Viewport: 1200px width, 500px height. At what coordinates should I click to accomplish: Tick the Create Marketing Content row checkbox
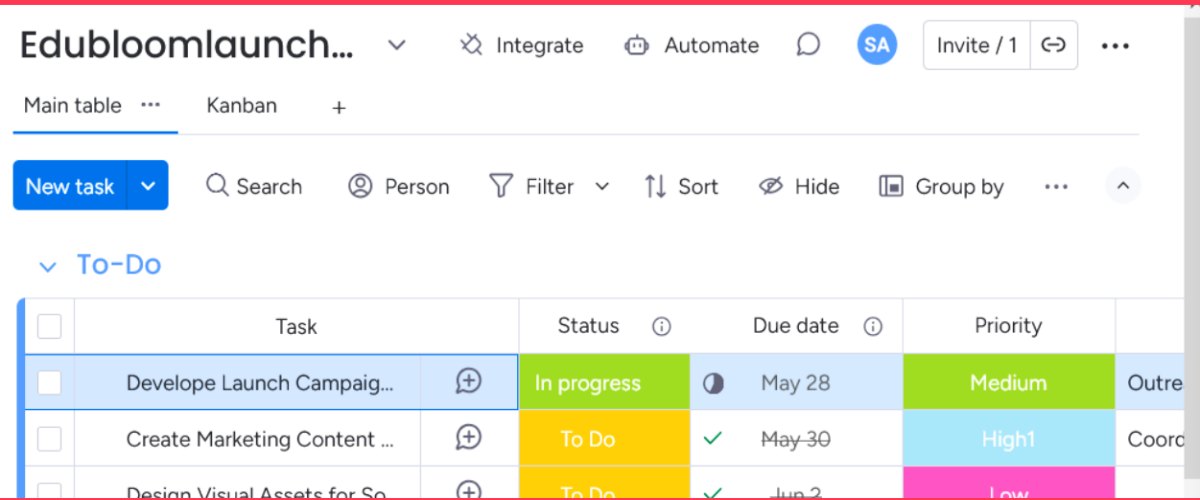[49, 438]
